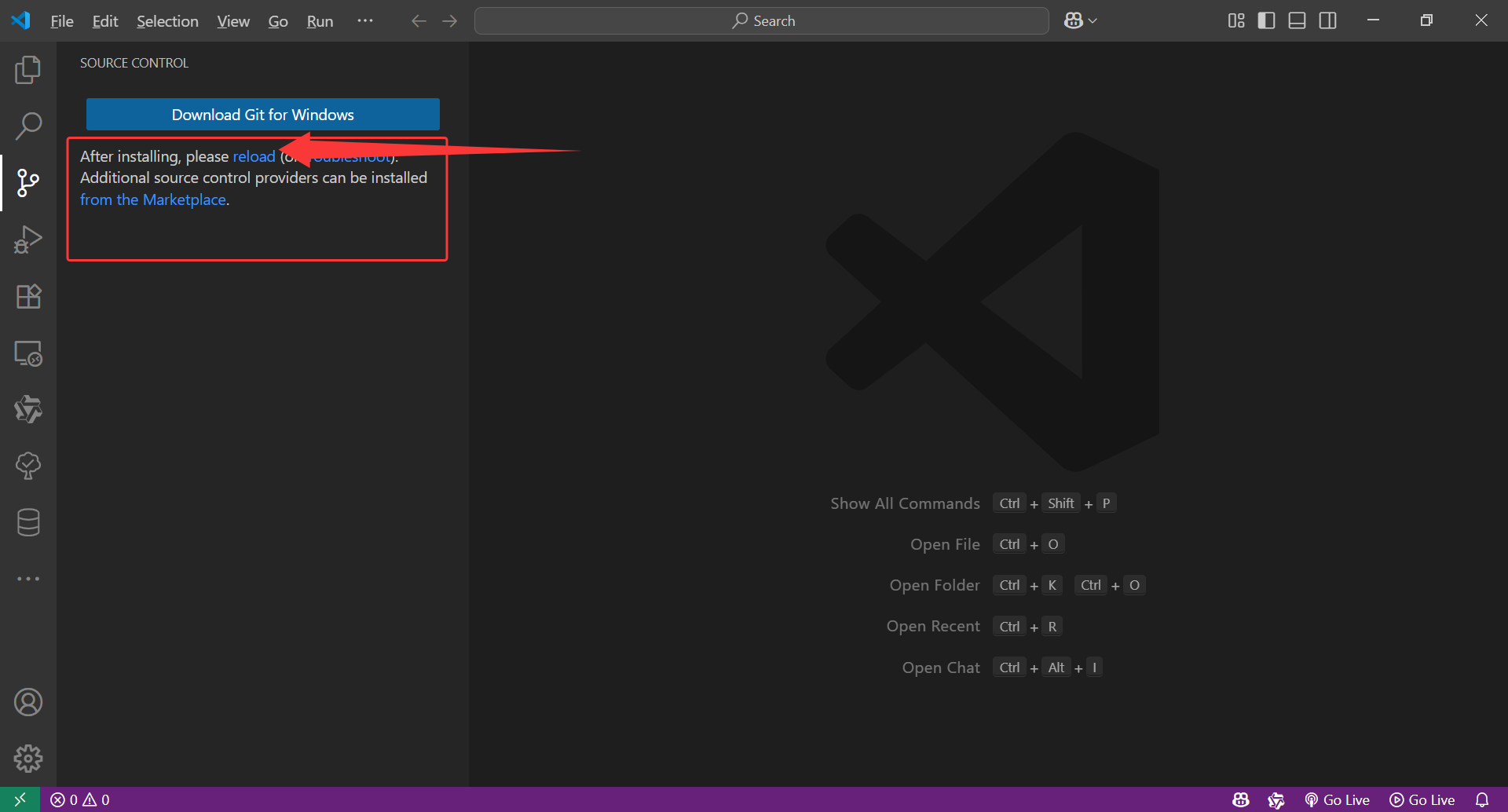Click the command center Search box
This screenshot has height=812, width=1508.
point(762,21)
